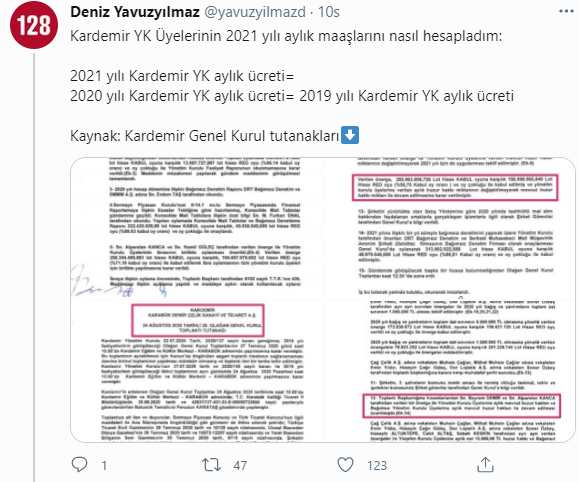Open the share tweet icon
Image resolution: width=579 pixels, height=482 pixels.
(485, 464)
